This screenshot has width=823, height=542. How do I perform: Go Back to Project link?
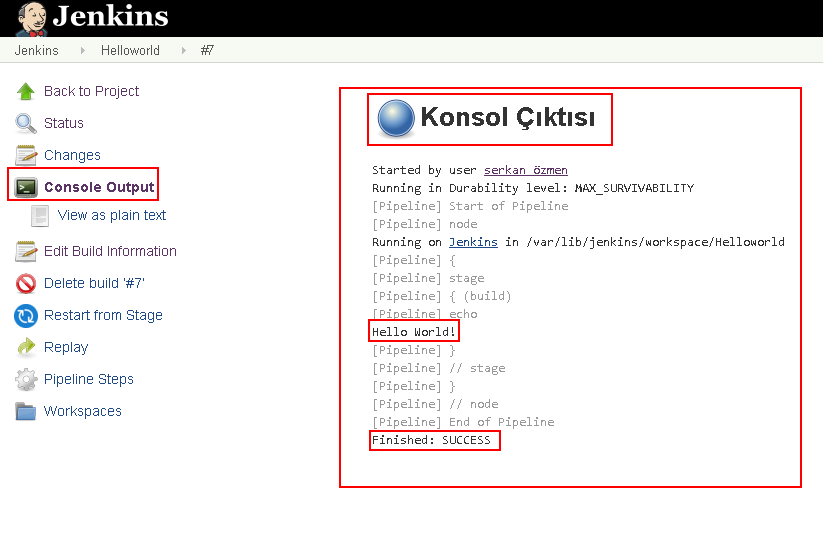pos(91,91)
